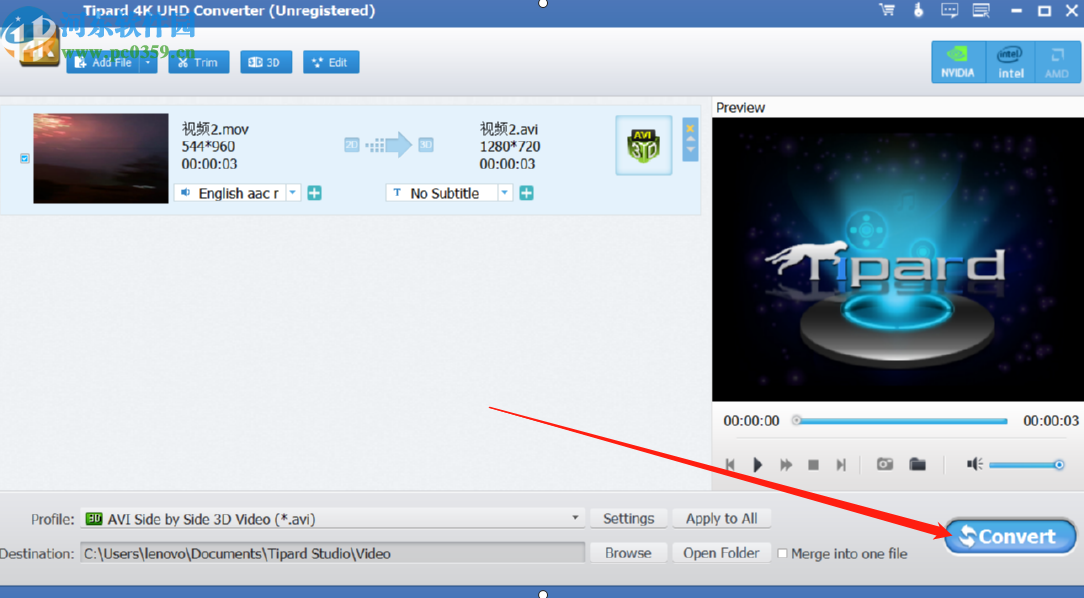Open the Edit tool

click(x=330, y=62)
